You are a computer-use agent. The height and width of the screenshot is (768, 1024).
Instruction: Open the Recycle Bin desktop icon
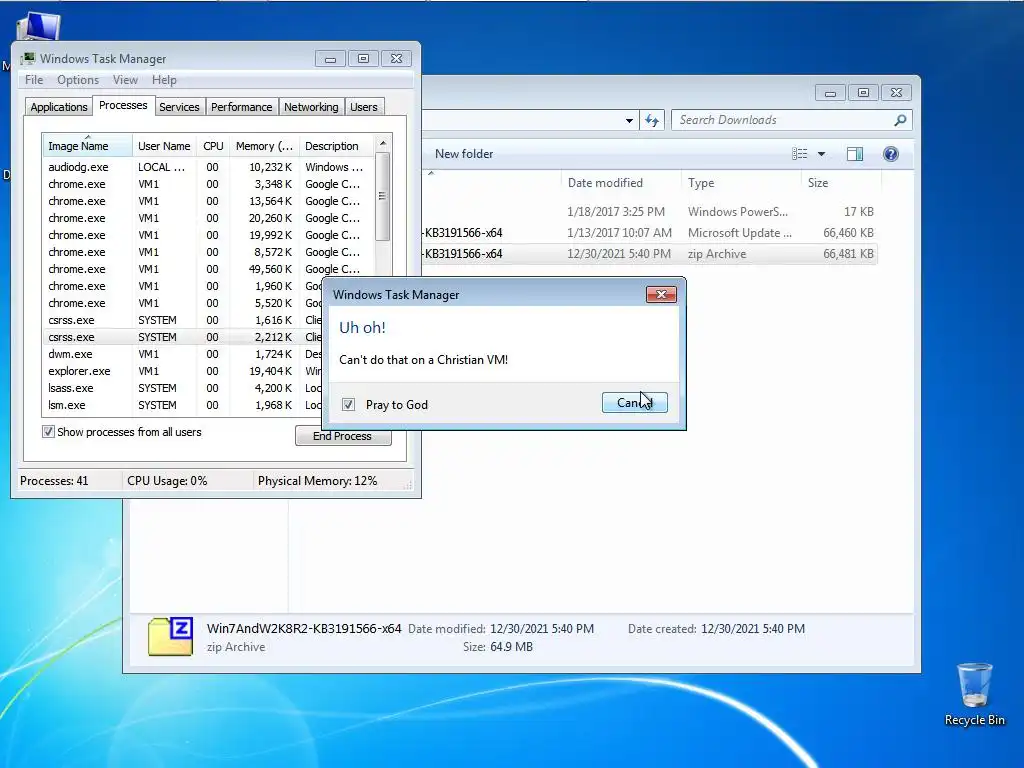[x=974, y=694]
